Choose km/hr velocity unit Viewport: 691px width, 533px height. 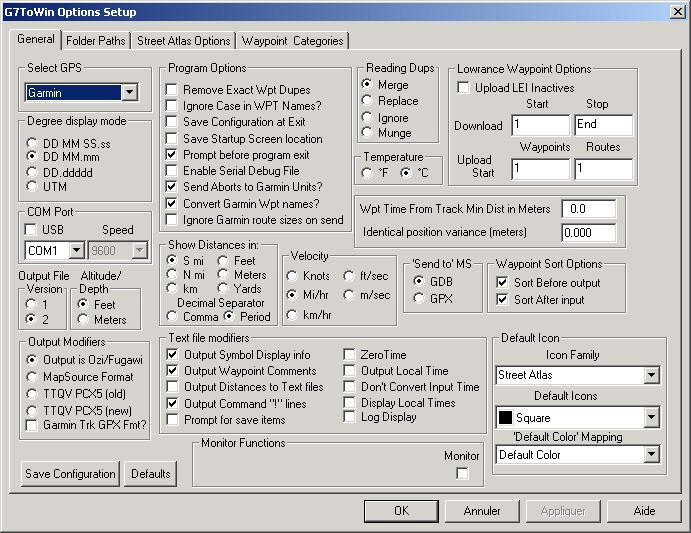[292, 315]
